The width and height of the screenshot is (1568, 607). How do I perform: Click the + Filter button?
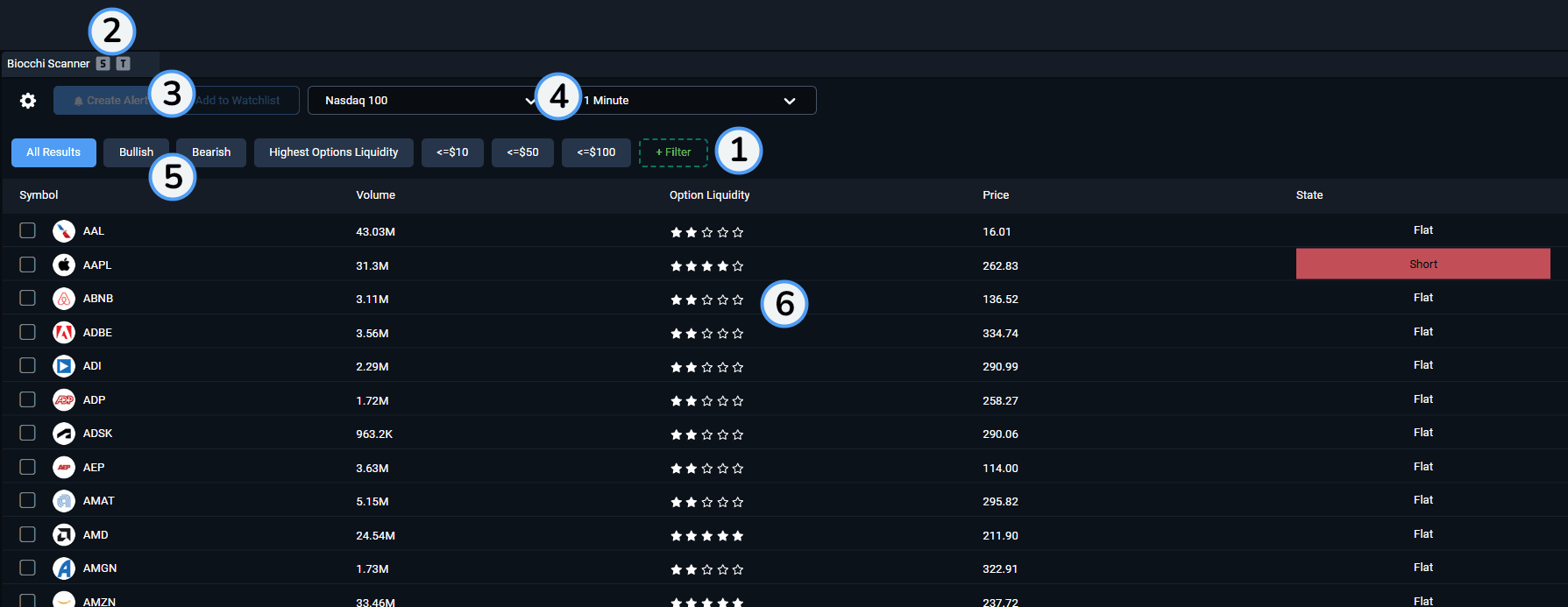(673, 152)
